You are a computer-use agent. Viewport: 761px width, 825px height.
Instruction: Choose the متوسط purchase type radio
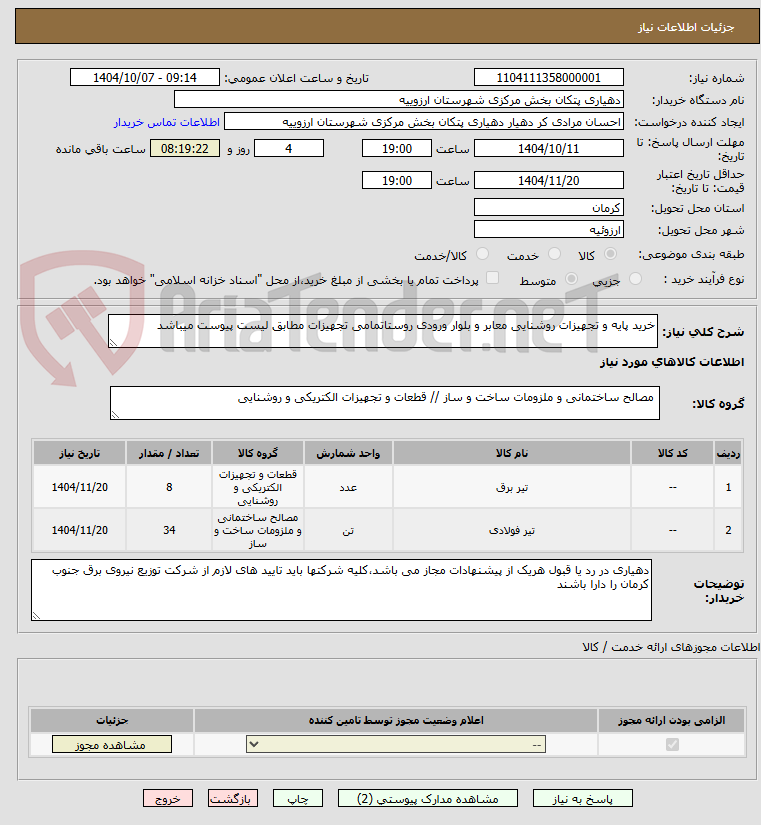[571, 279]
